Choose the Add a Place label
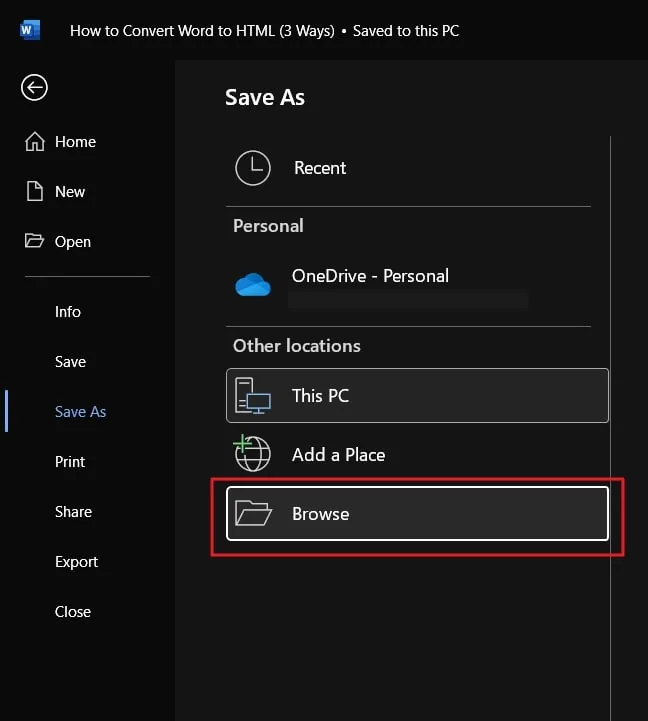This screenshot has width=648, height=721. (338, 455)
